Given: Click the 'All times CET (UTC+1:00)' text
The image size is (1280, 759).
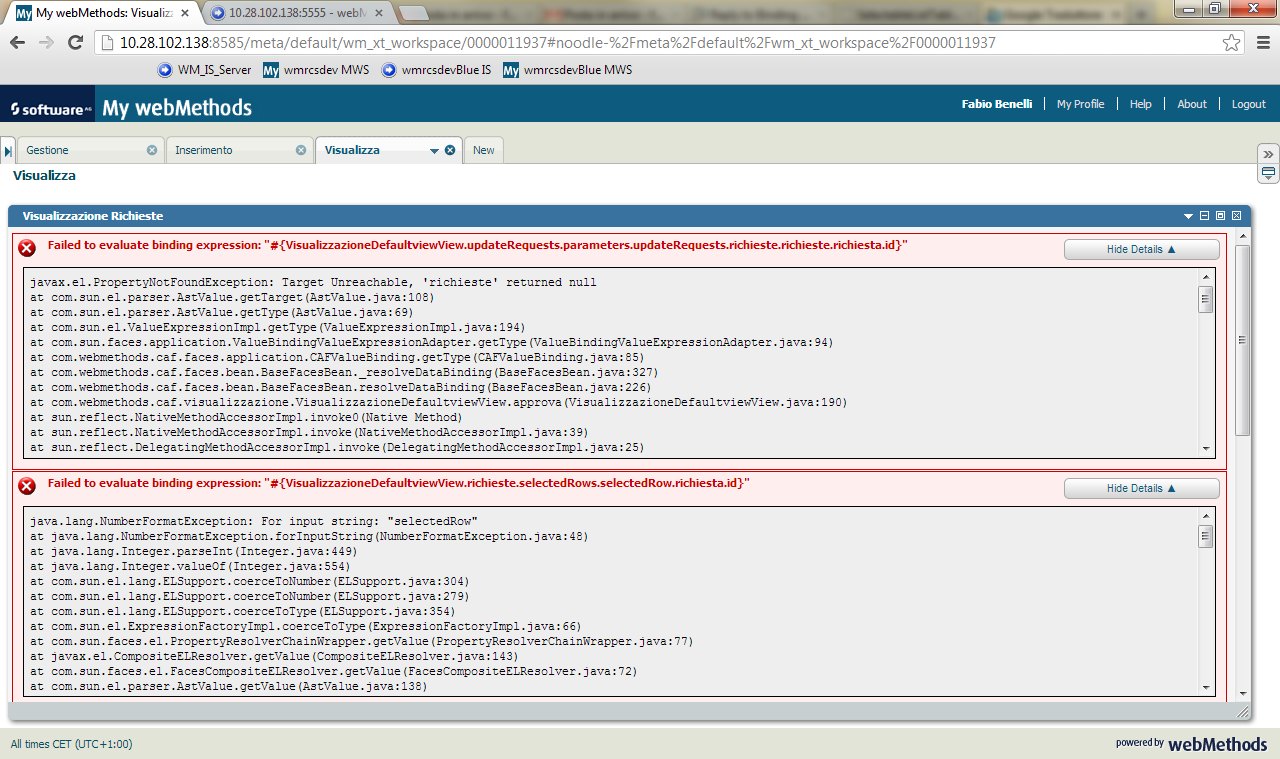Looking at the screenshot, I should 71,744.
